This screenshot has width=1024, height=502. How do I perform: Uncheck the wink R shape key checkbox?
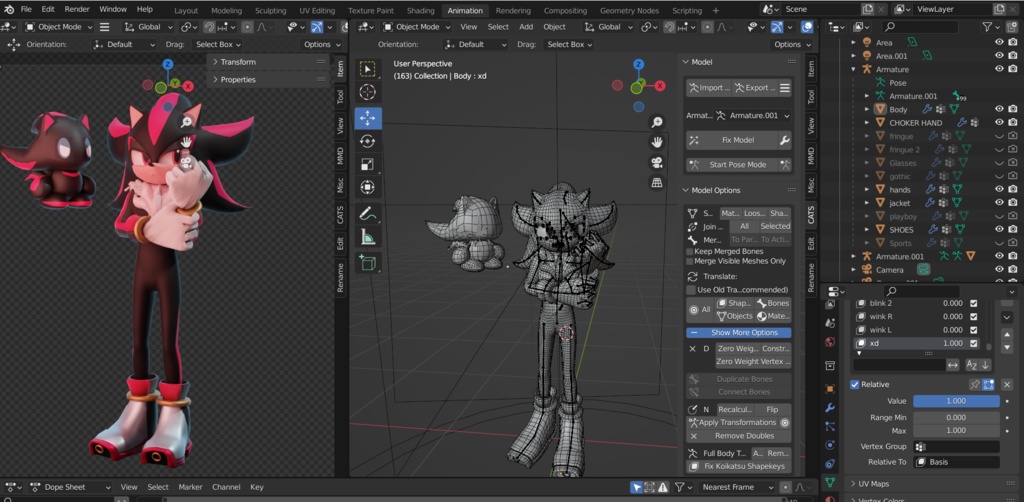974,317
